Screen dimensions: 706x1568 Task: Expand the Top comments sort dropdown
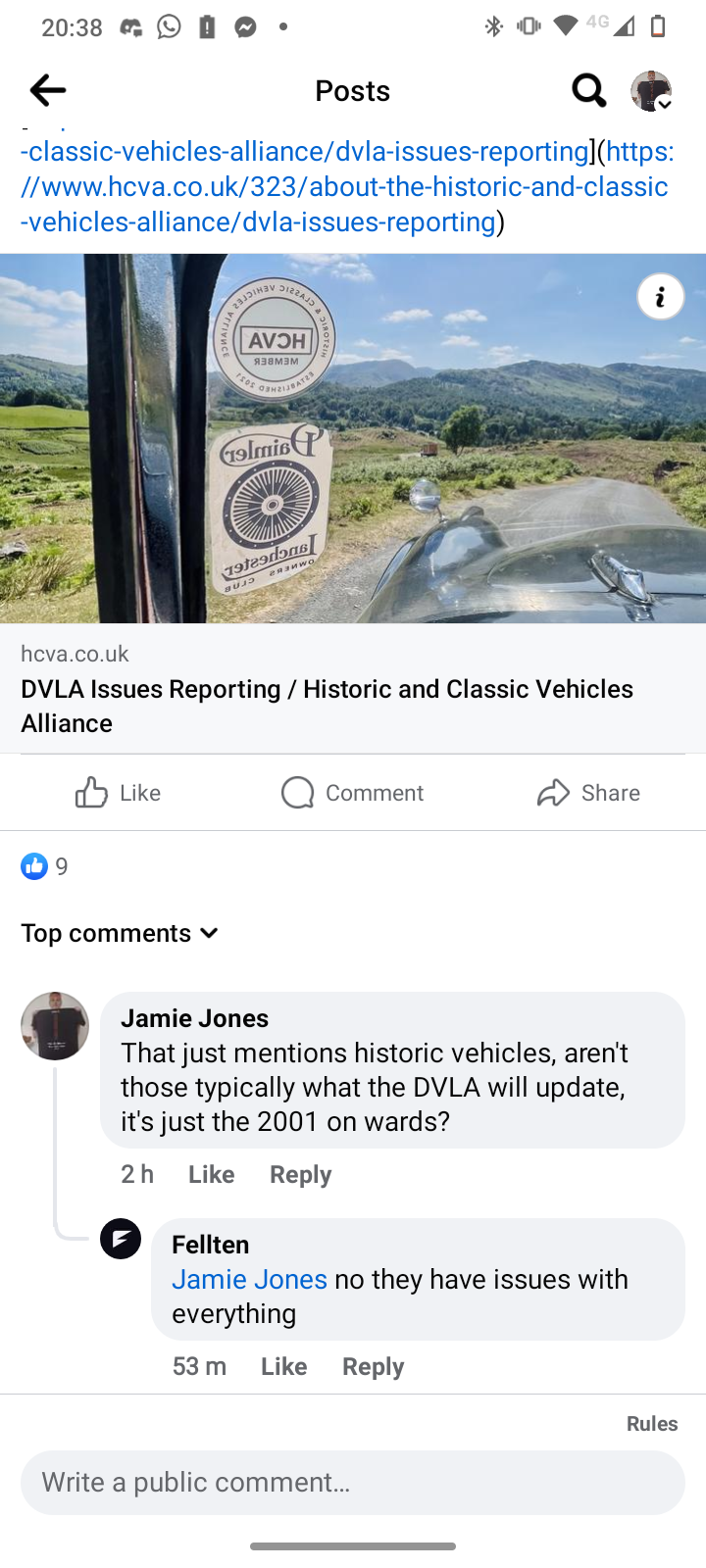click(x=120, y=933)
